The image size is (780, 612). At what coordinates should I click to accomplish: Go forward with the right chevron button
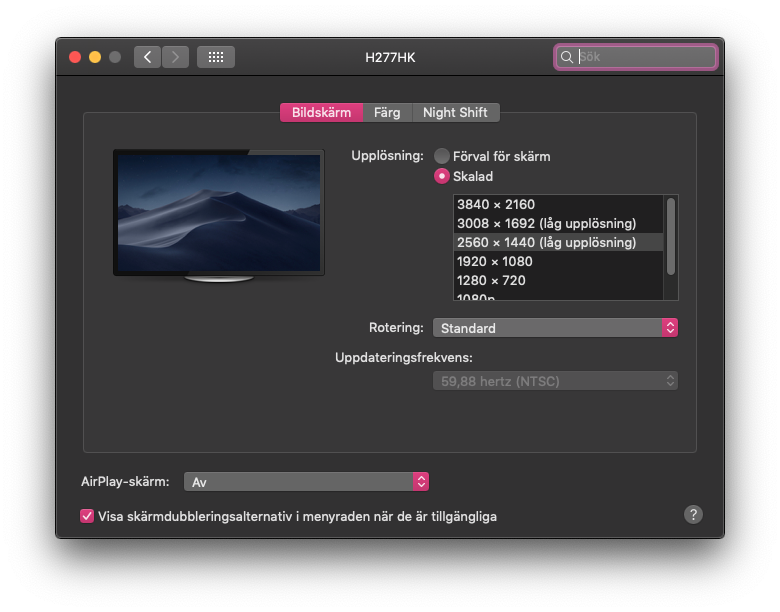tap(175, 57)
